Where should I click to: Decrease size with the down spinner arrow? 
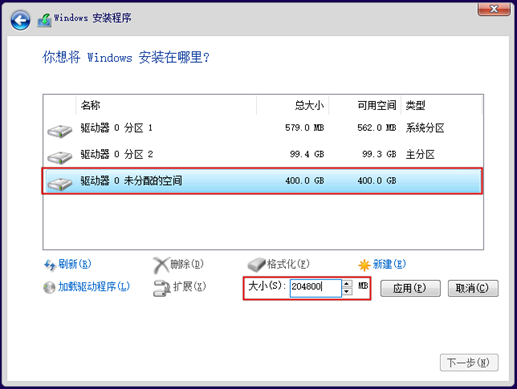pos(347,292)
